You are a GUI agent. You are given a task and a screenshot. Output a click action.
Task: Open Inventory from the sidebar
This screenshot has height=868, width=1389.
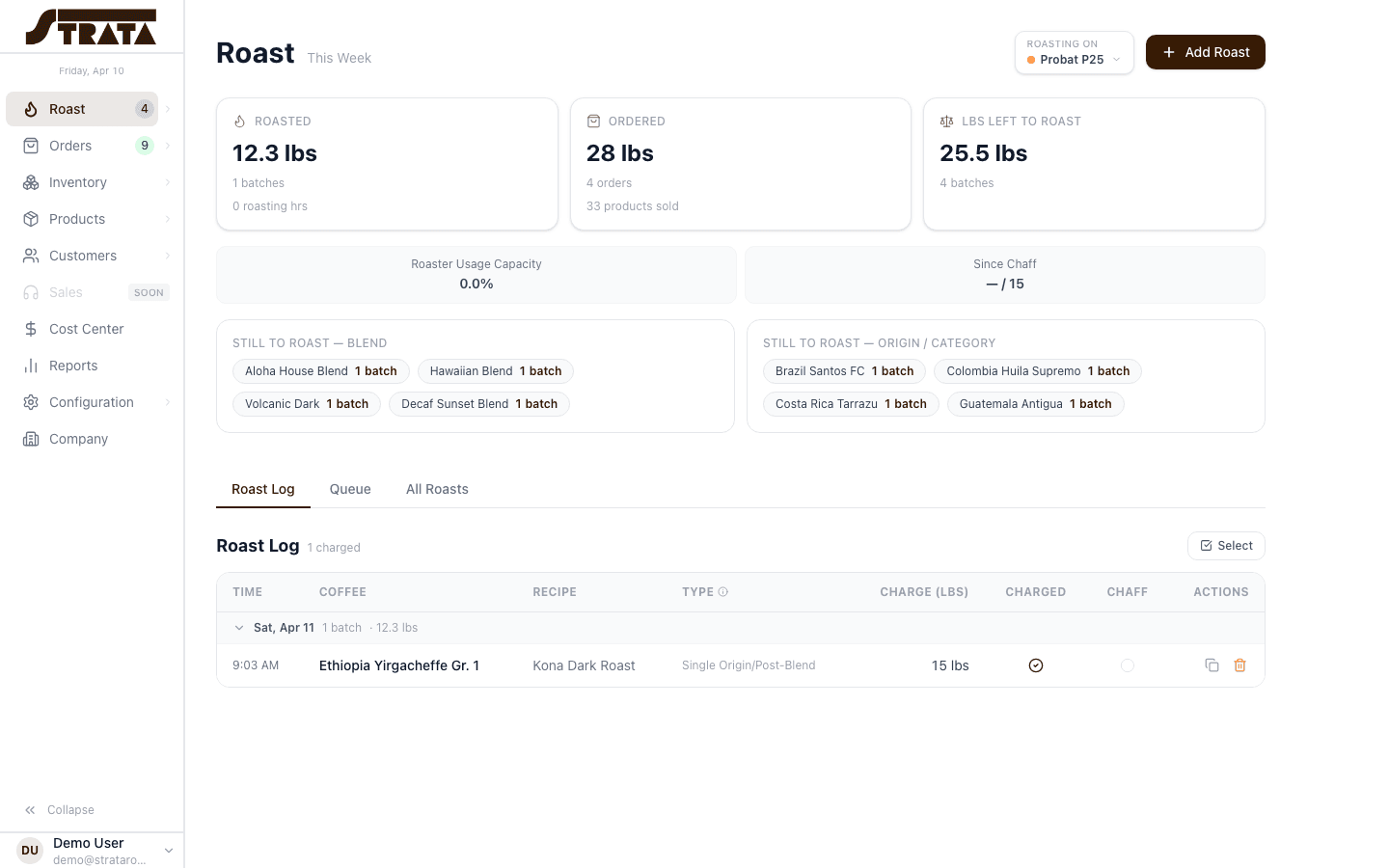[x=78, y=182]
